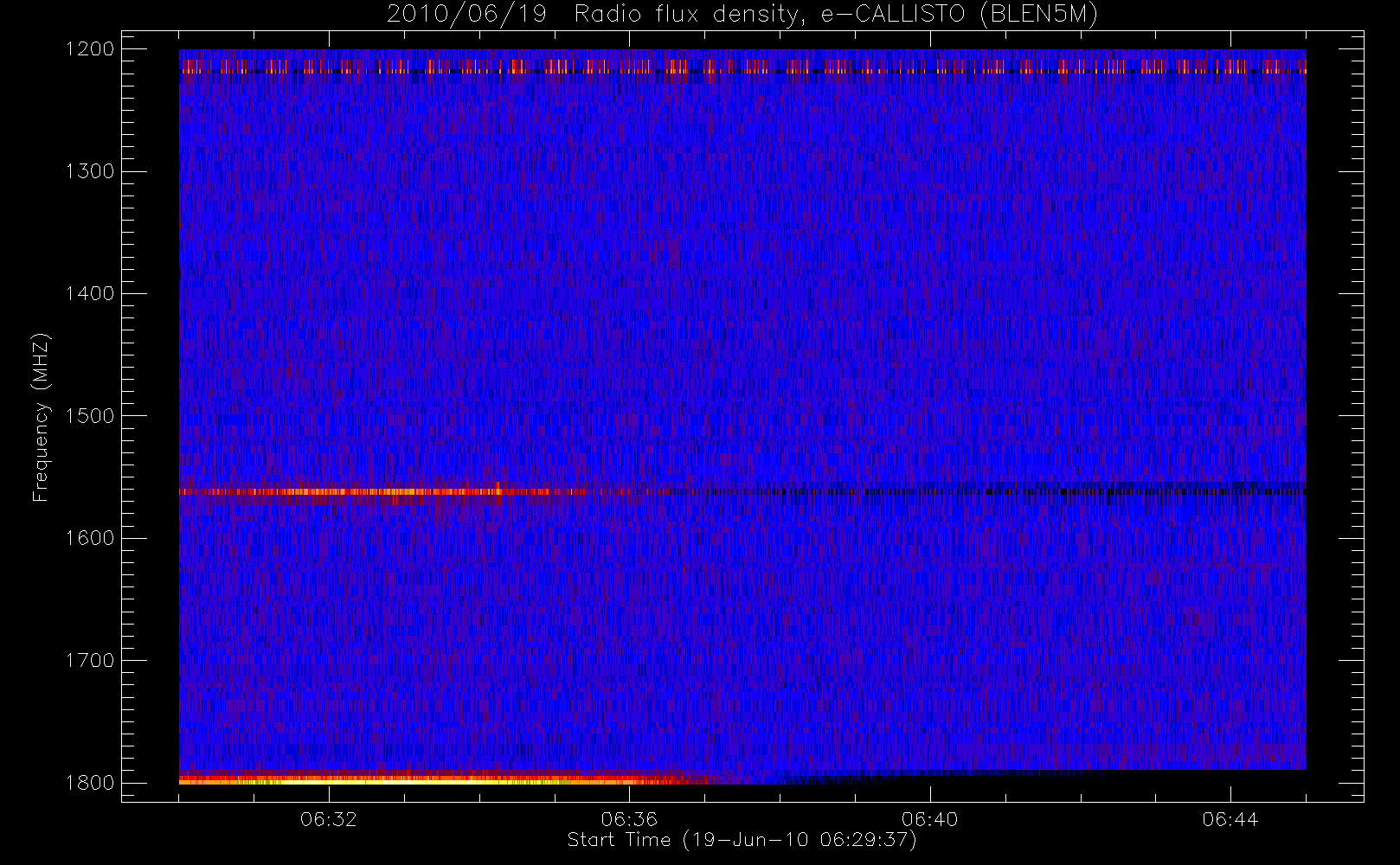Select the 1800 frequency tick label
The image size is (1400, 865).
click(x=90, y=783)
